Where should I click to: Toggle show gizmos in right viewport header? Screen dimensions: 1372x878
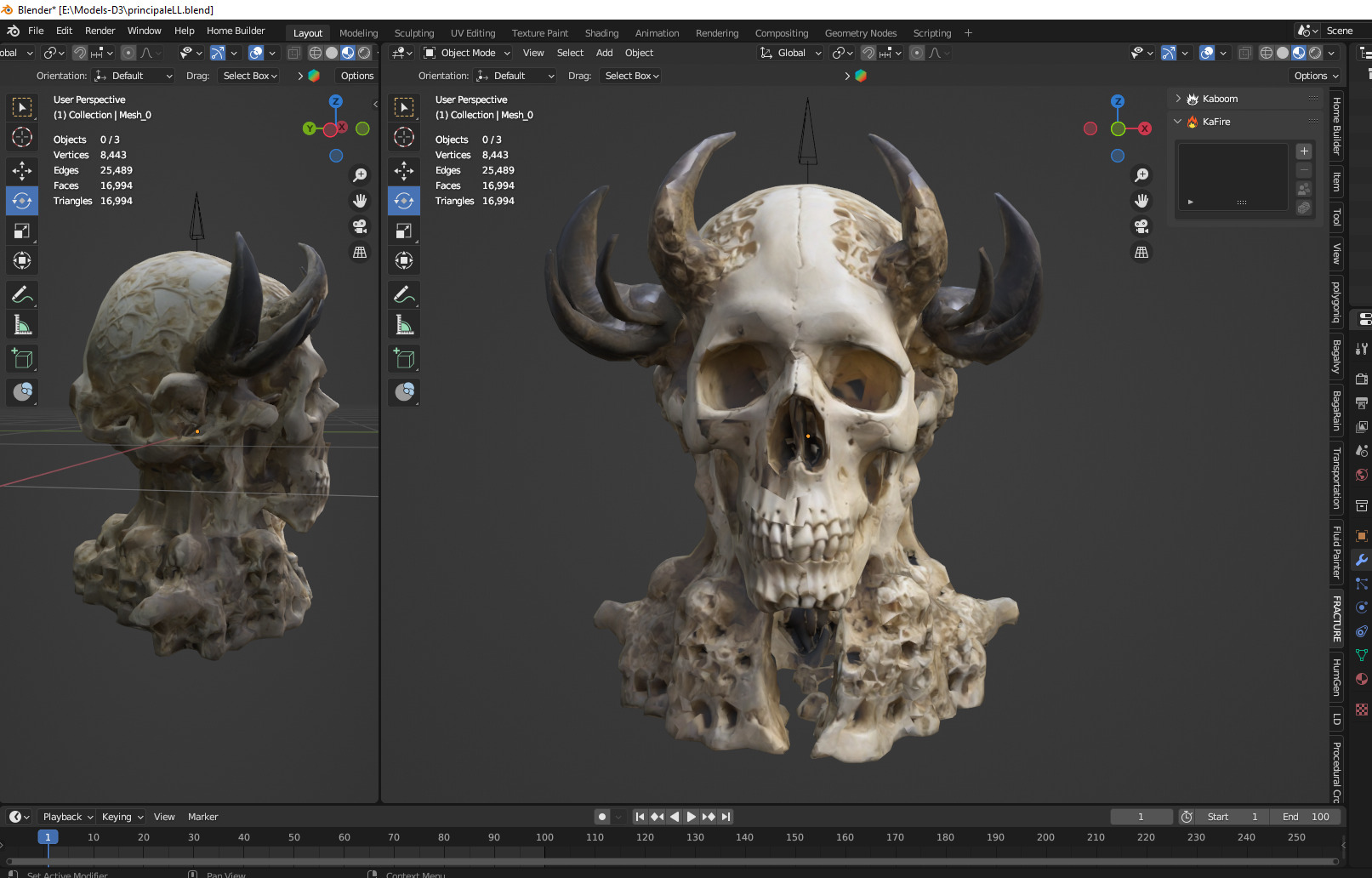(x=1169, y=53)
